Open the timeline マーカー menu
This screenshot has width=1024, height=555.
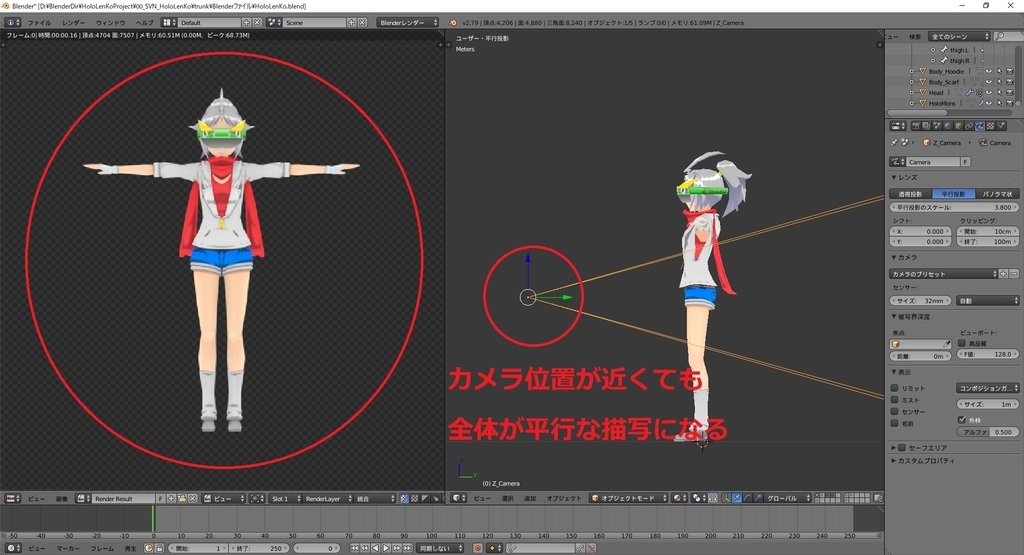68,548
